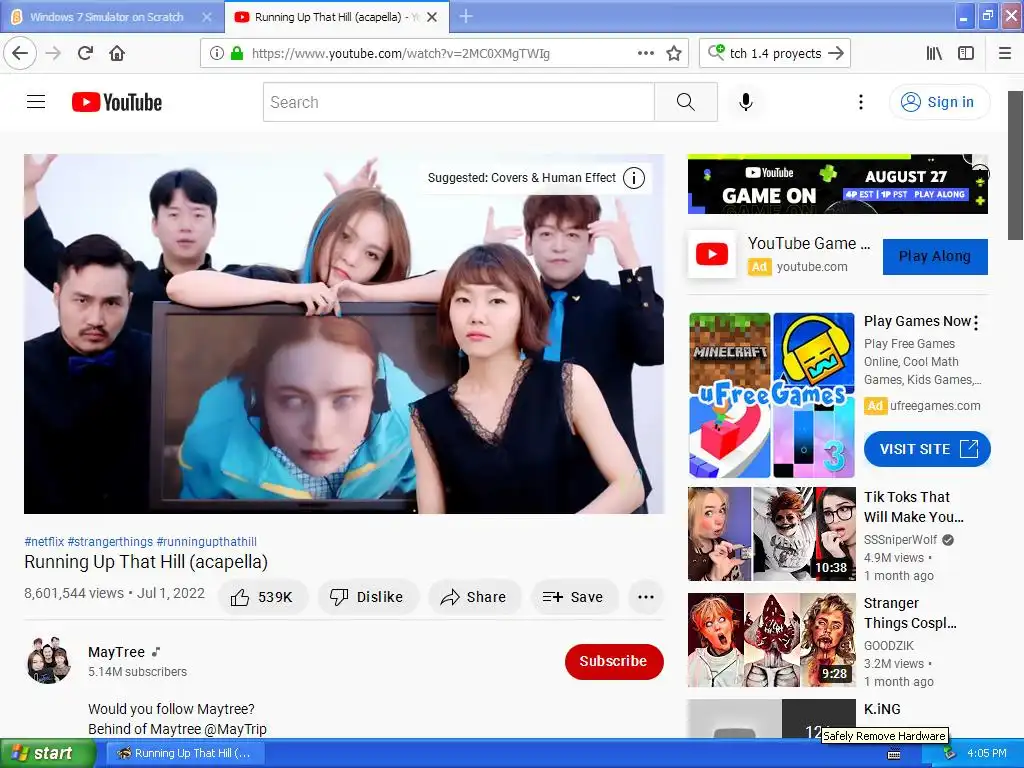
Task: Click browser search box tch 1.4 proyects
Action: pos(775,54)
